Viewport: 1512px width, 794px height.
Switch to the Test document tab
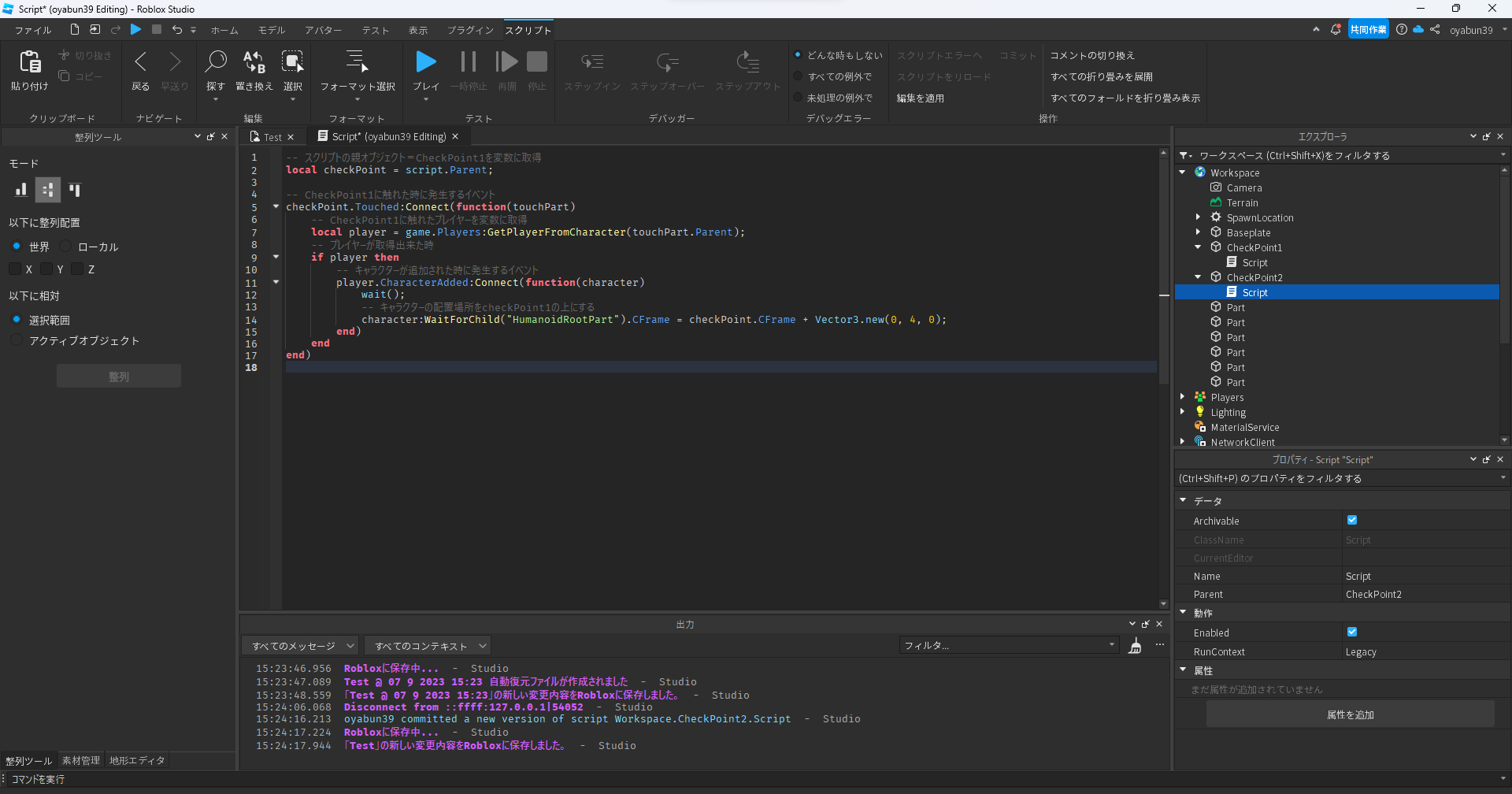coord(272,137)
